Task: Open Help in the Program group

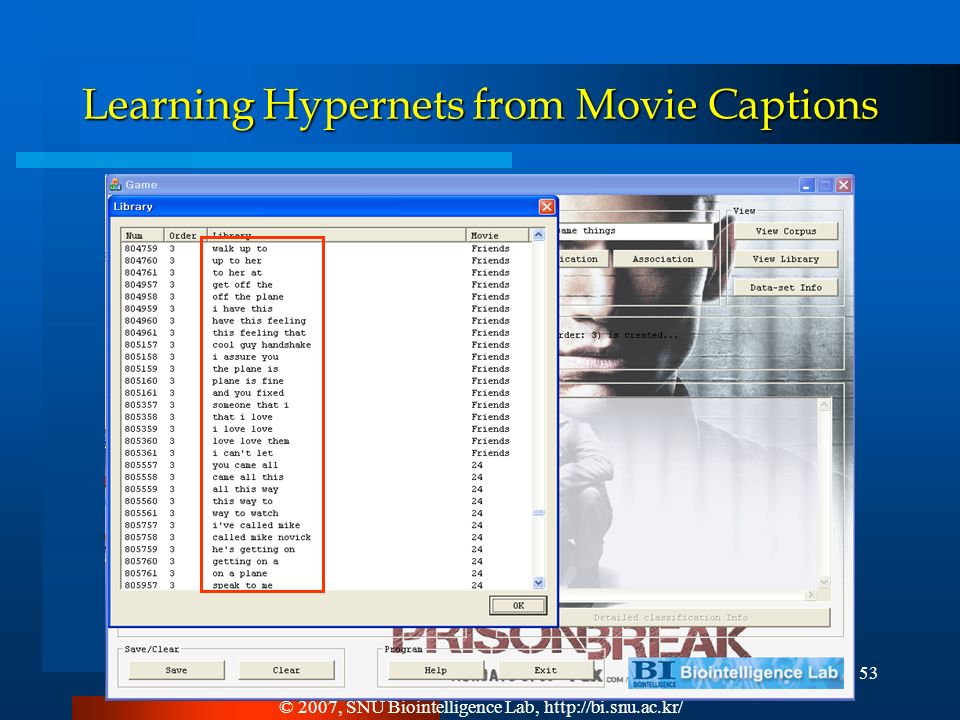Action: click(x=436, y=670)
